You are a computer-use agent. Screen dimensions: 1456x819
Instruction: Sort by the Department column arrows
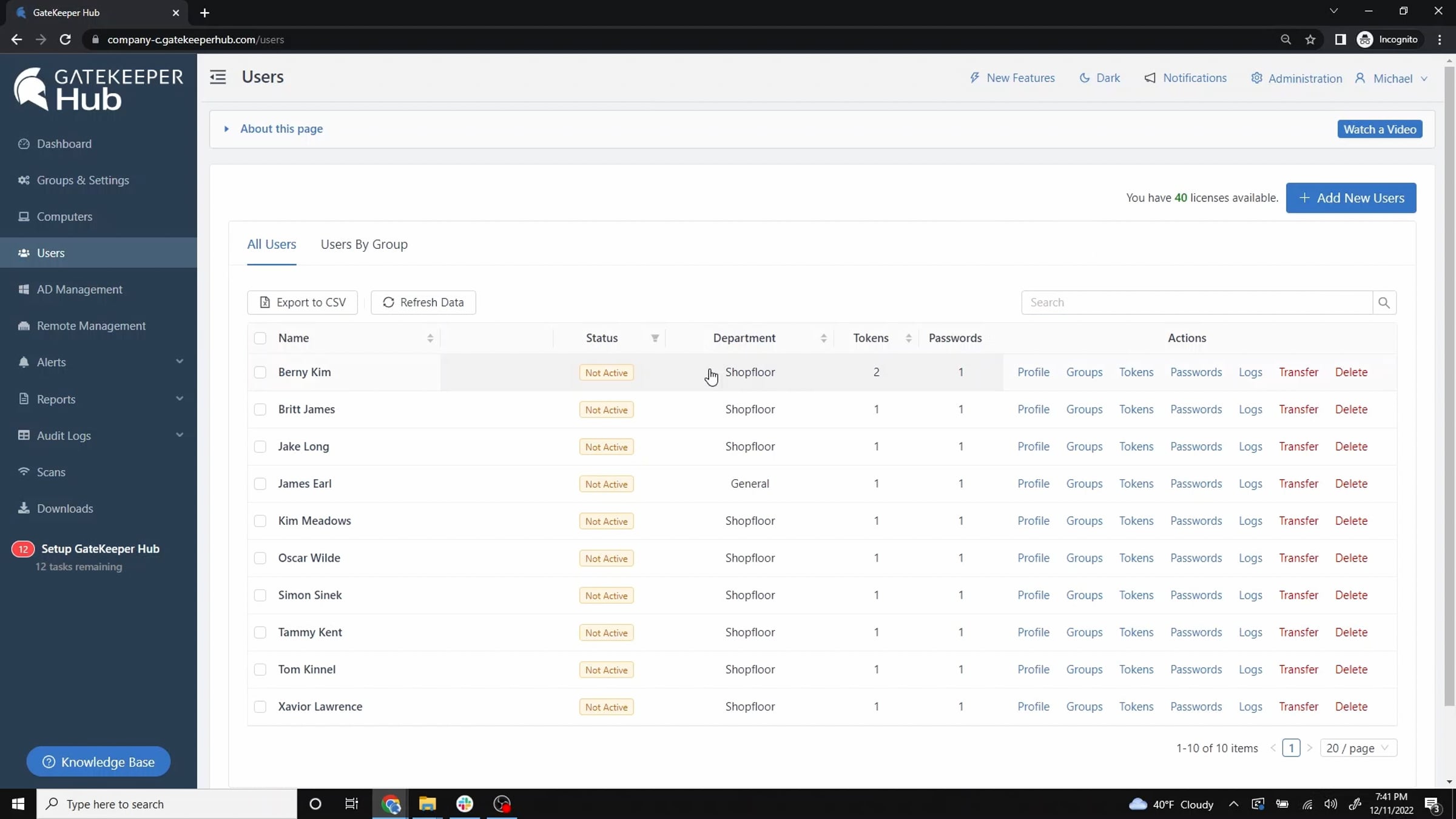tap(824, 338)
